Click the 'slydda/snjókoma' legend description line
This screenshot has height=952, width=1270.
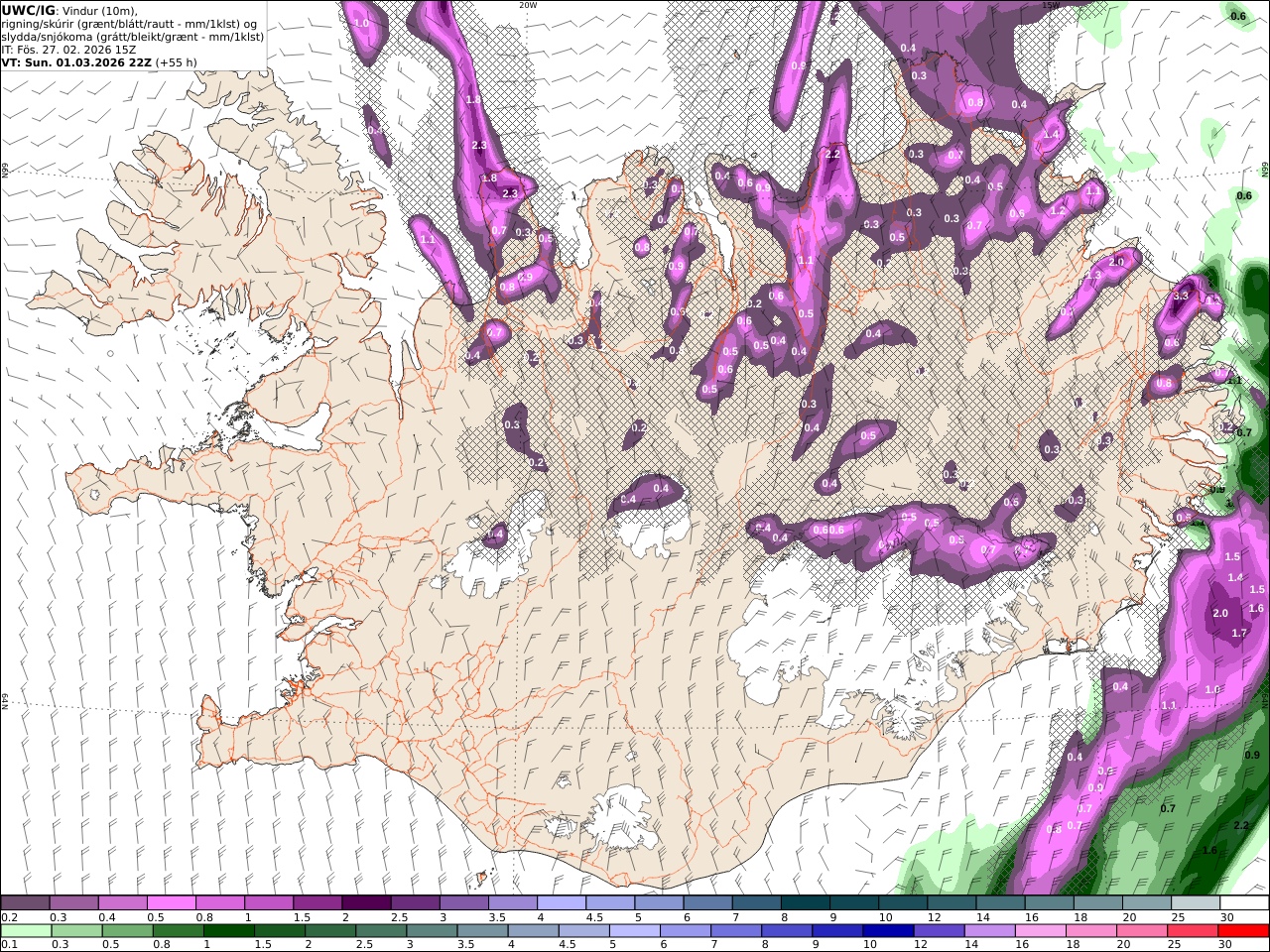pos(133,37)
